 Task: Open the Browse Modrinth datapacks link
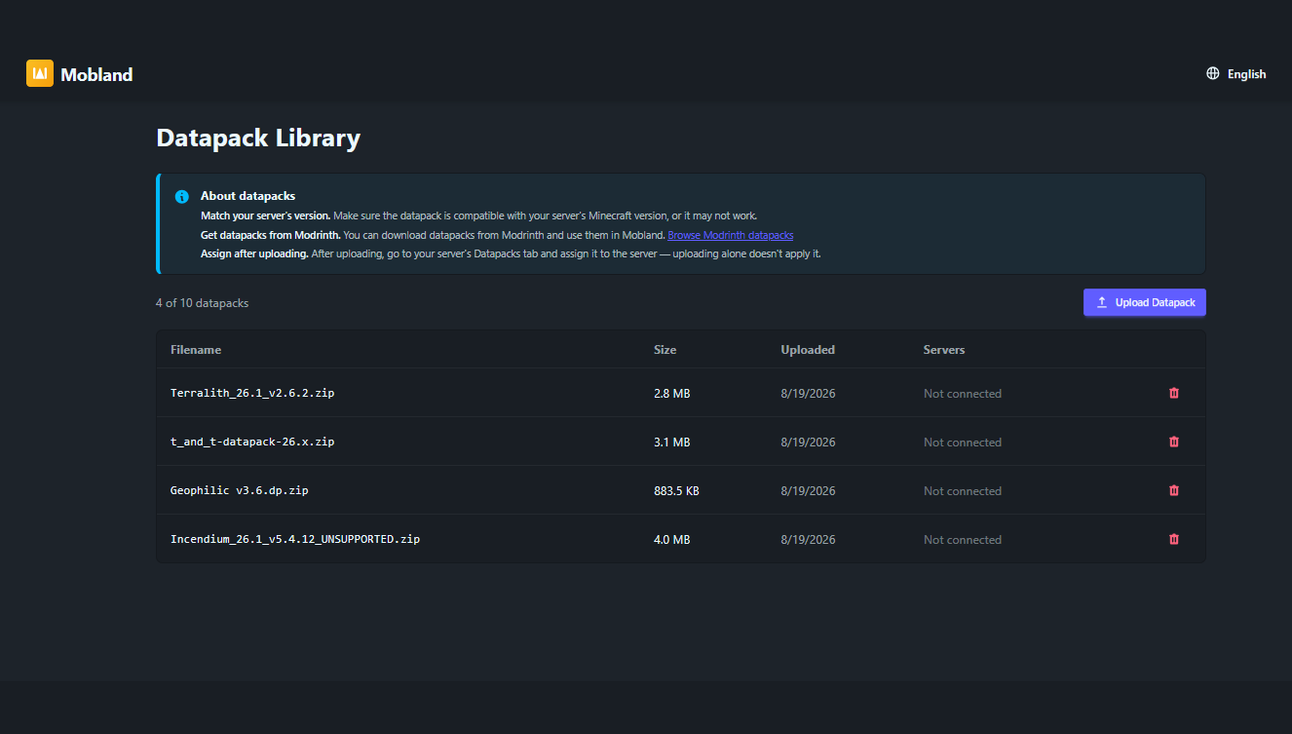point(730,235)
